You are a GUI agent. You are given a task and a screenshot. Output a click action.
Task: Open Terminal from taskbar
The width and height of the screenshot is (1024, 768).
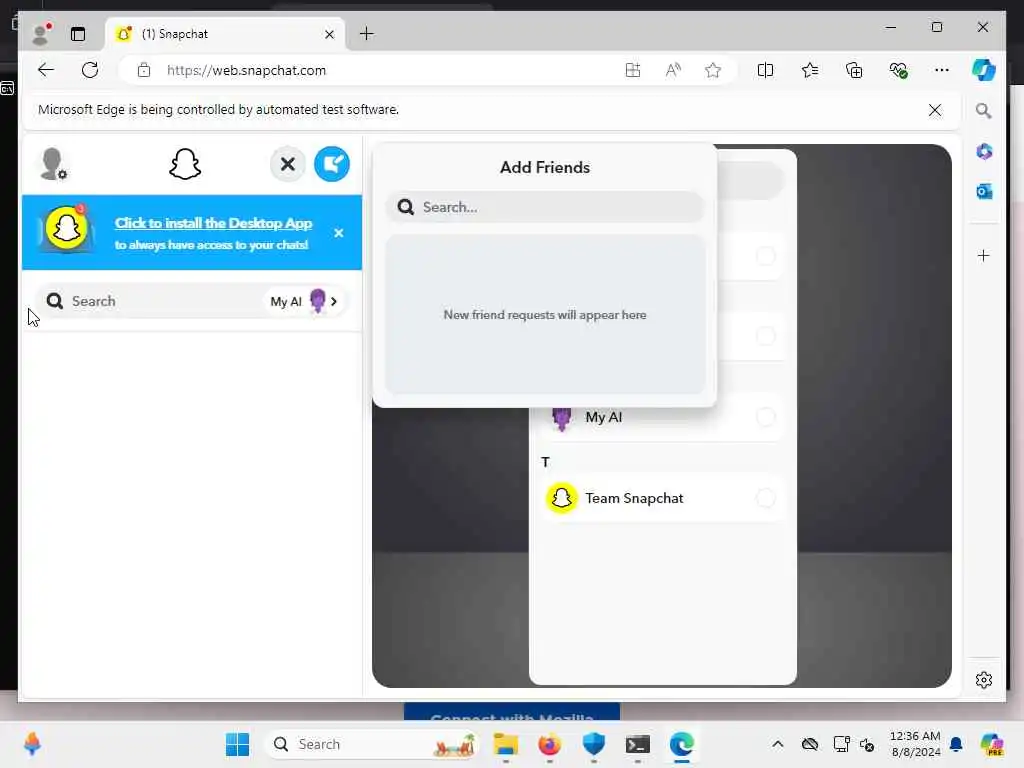637,744
